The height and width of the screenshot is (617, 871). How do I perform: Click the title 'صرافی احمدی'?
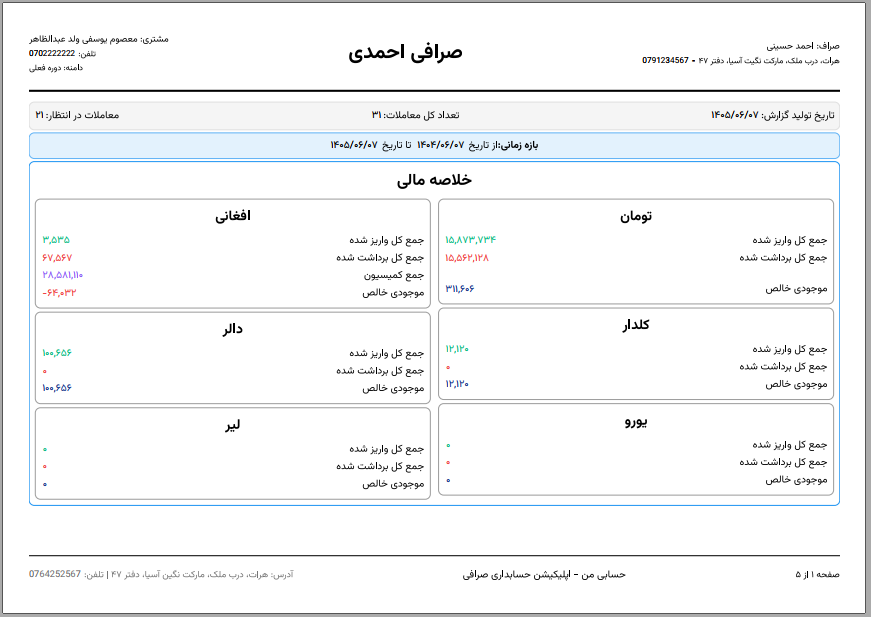(406, 52)
